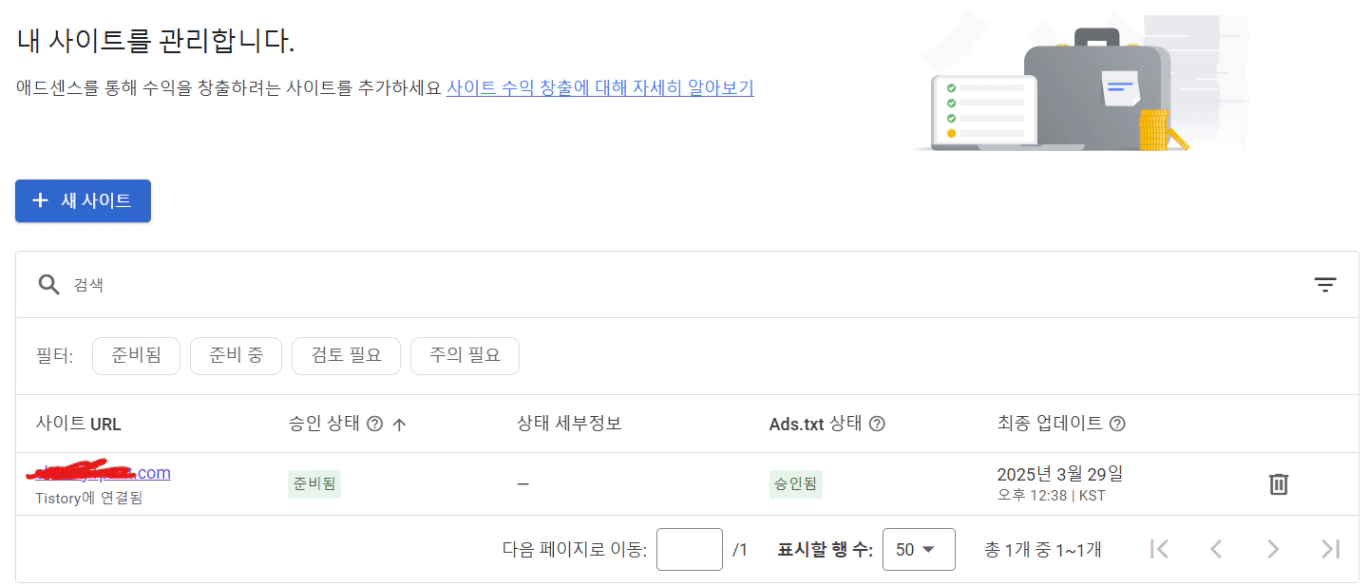Go to previous page arrow
1368x586 pixels.
(x=1216, y=549)
